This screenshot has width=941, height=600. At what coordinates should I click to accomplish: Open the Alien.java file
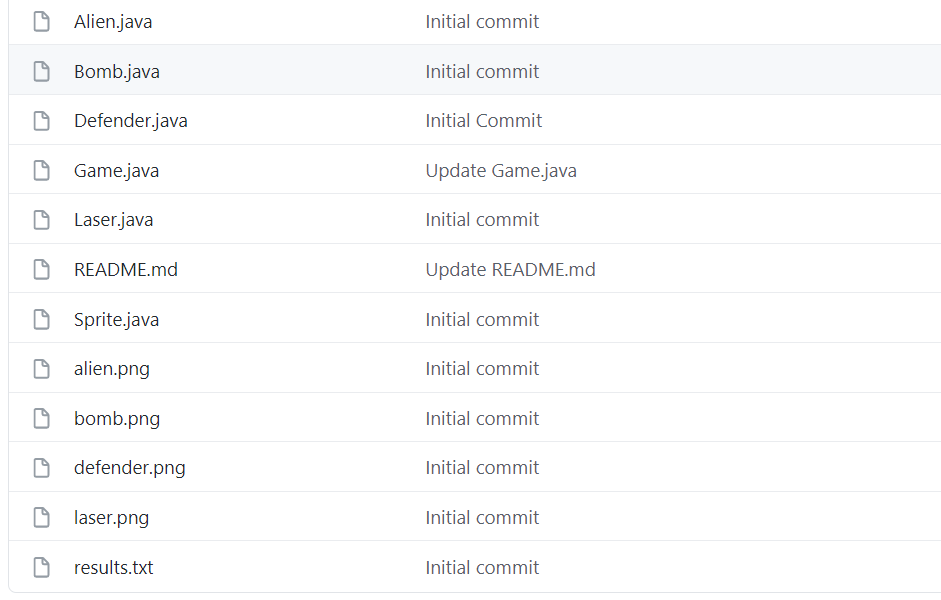click(x=113, y=22)
